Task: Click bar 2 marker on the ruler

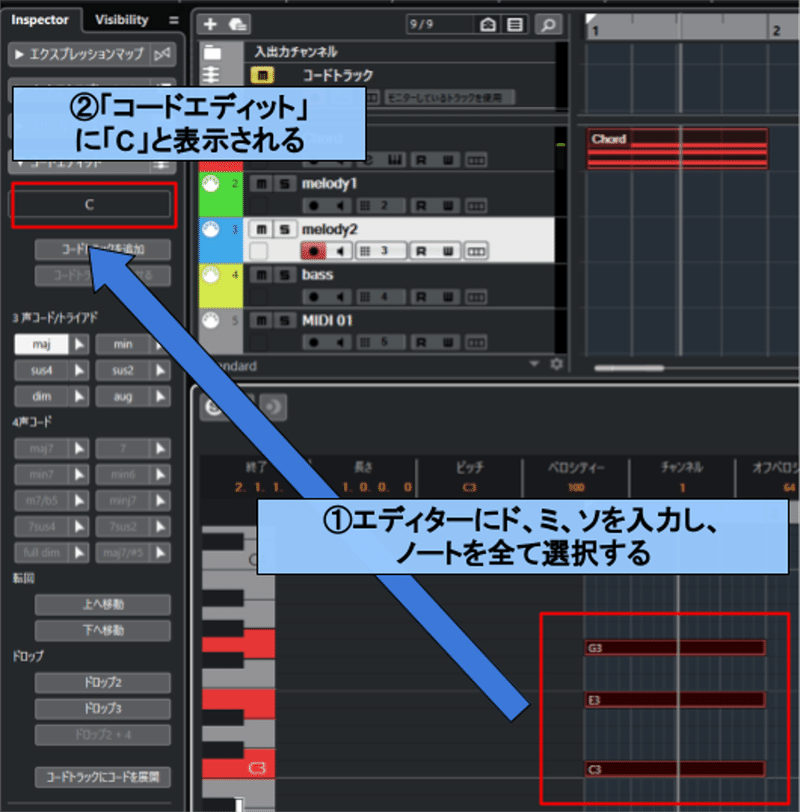Action: tap(776, 31)
